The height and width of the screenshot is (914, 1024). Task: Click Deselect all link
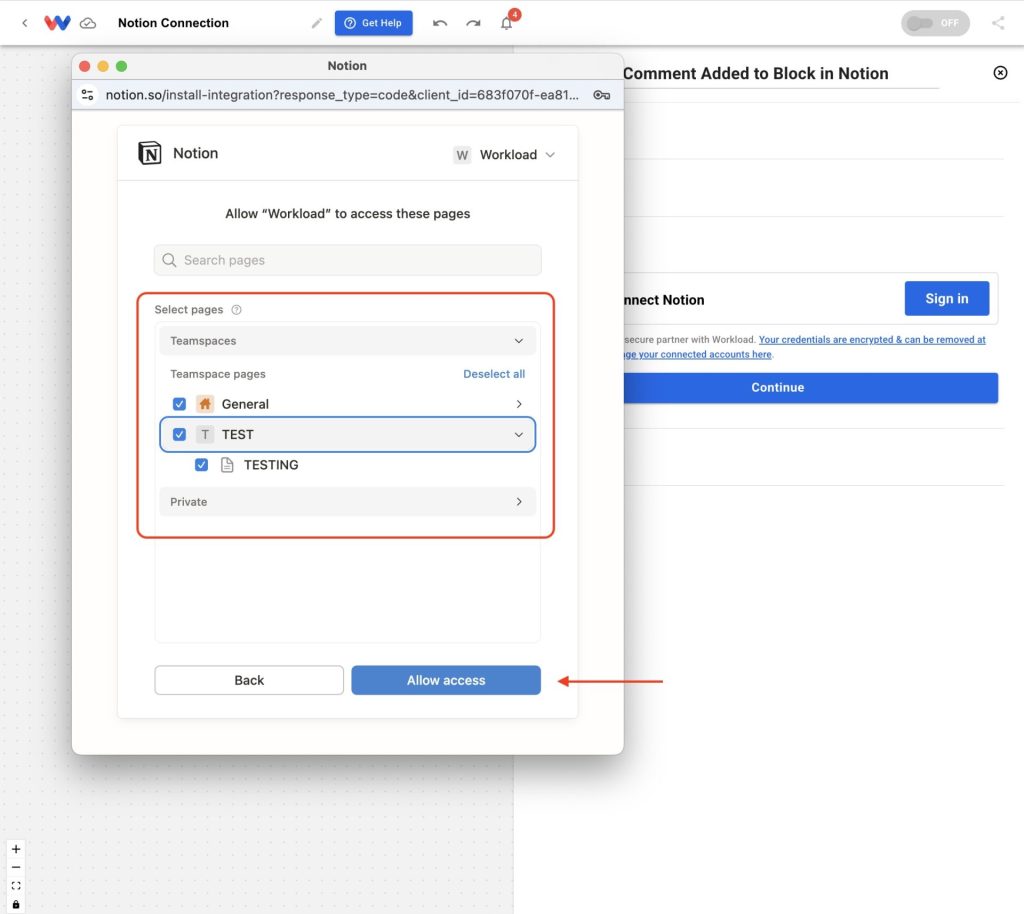coord(494,374)
